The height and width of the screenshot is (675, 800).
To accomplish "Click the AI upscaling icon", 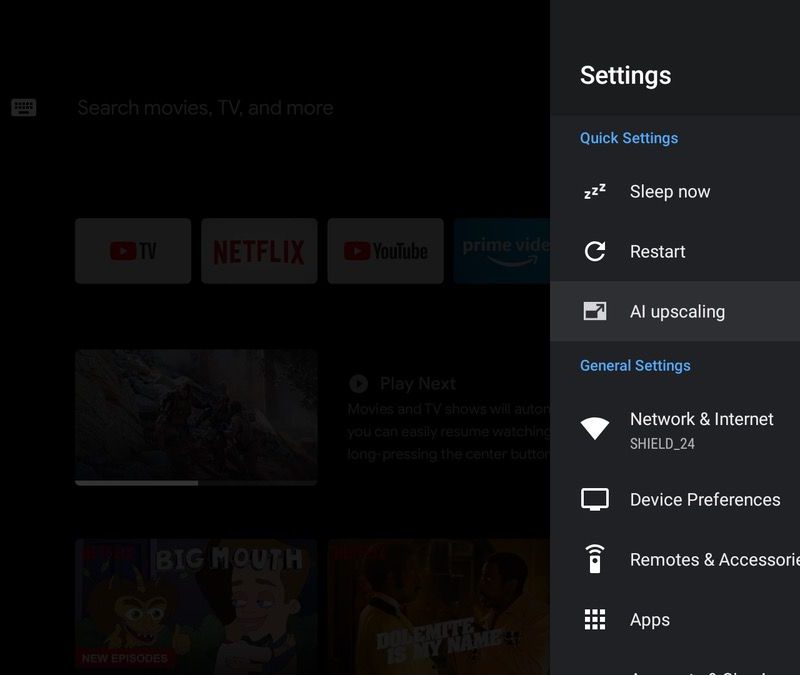I will pos(595,312).
